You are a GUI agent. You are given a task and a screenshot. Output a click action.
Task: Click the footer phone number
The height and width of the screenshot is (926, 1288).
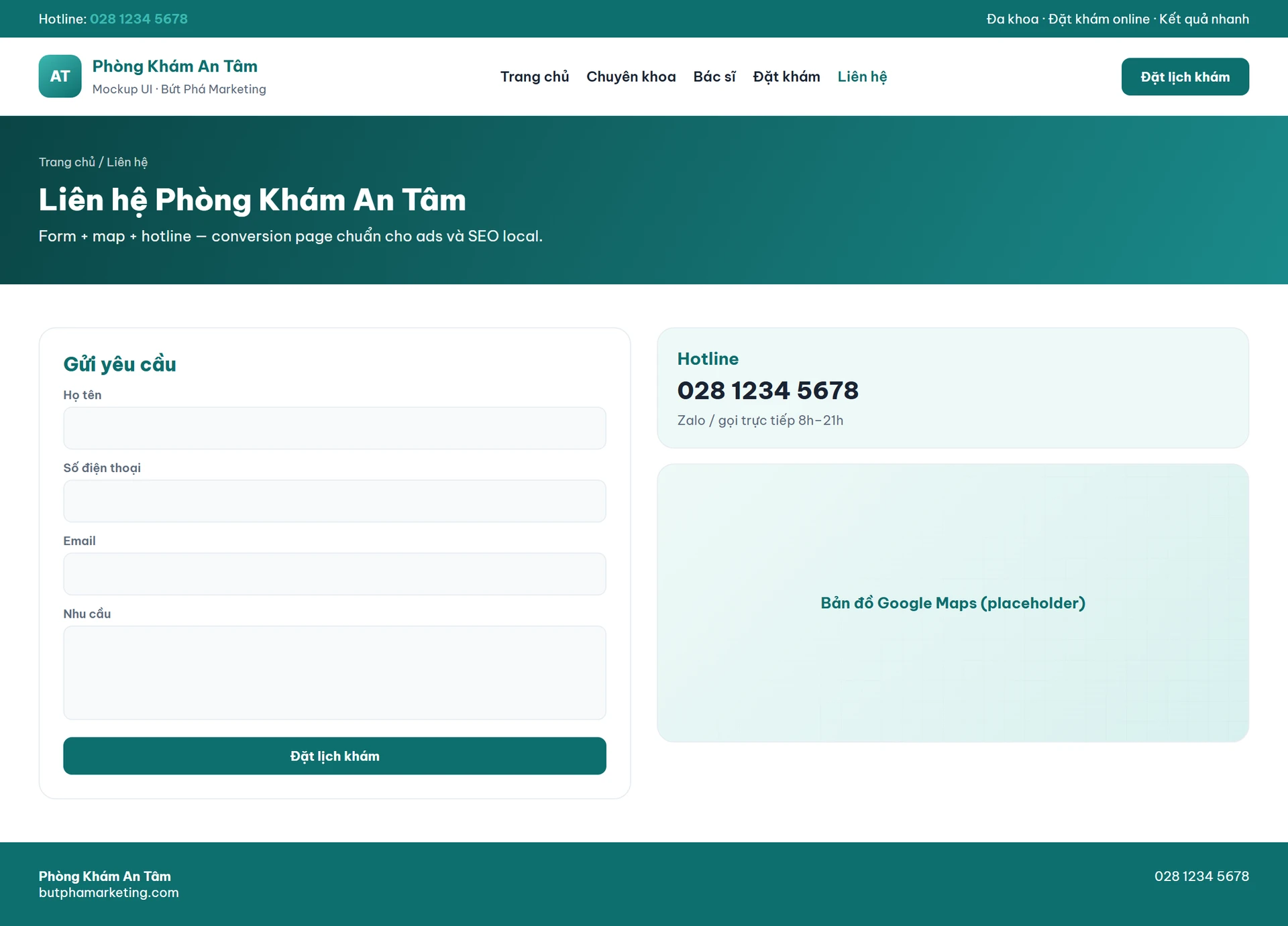pos(1201,876)
